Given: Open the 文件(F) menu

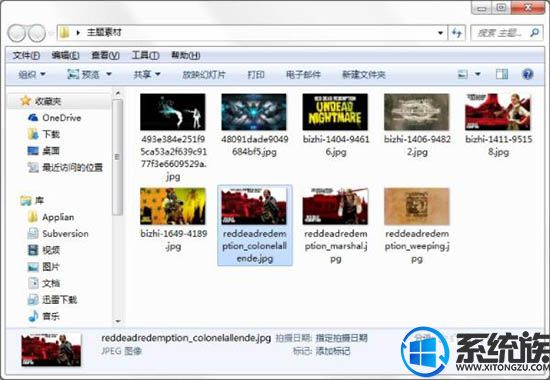Looking at the screenshot, I should (26, 55).
